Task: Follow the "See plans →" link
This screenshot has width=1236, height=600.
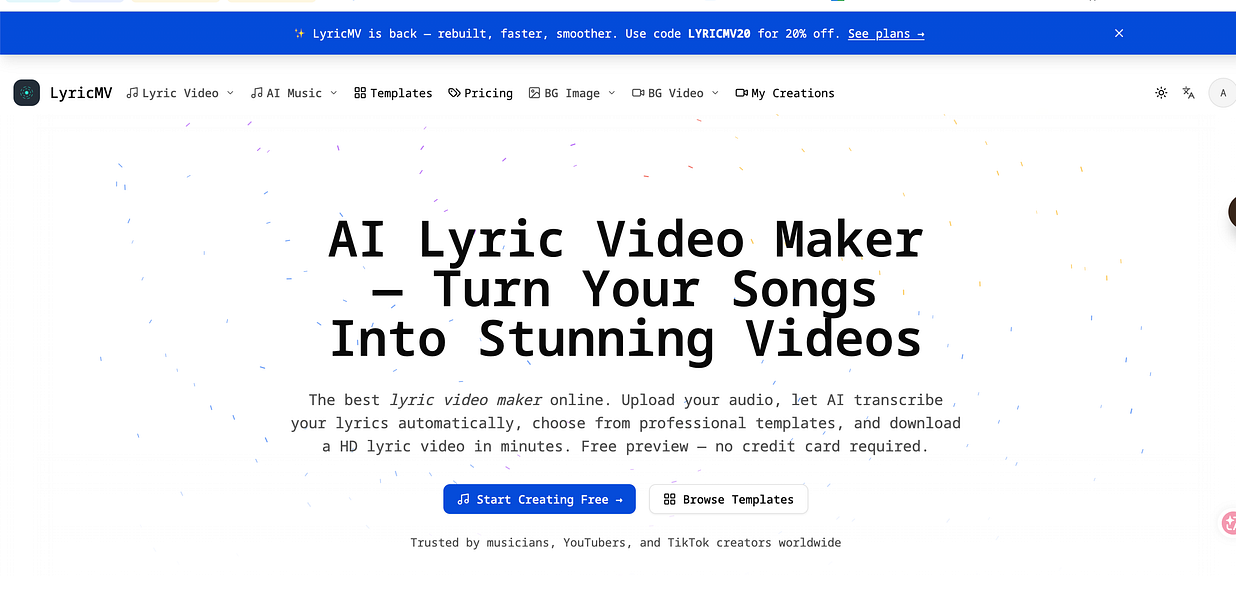Action: pos(886,34)
